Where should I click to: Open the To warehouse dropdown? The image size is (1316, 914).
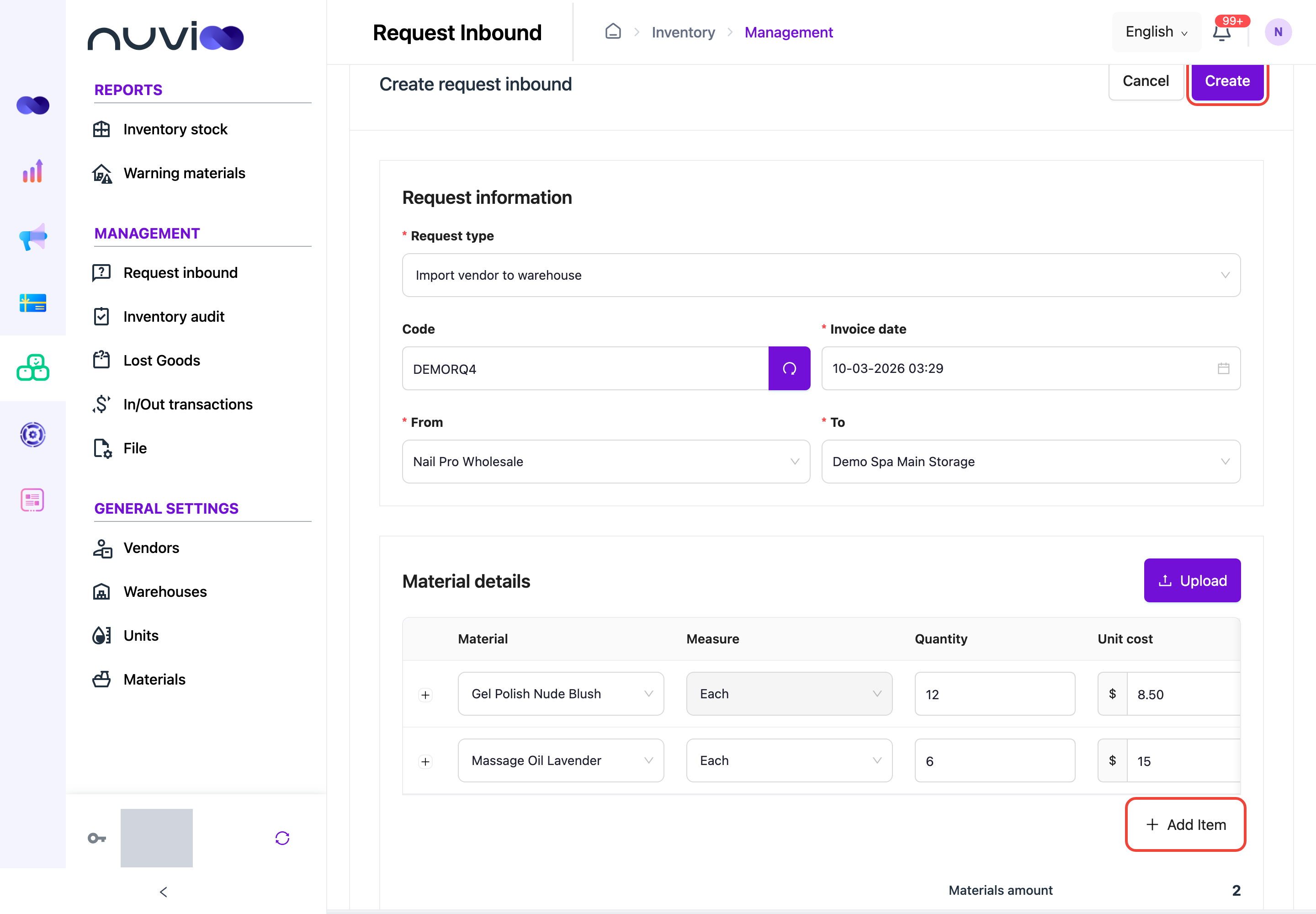(1031, 462)
